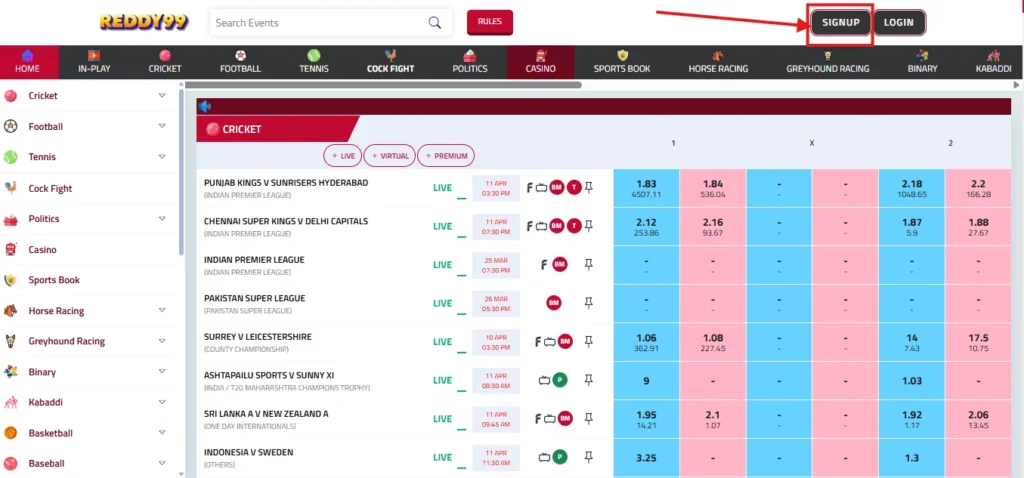Expand the Cricket sidebar category
This screenshot has height=478, width=1024.
(162, 96)
